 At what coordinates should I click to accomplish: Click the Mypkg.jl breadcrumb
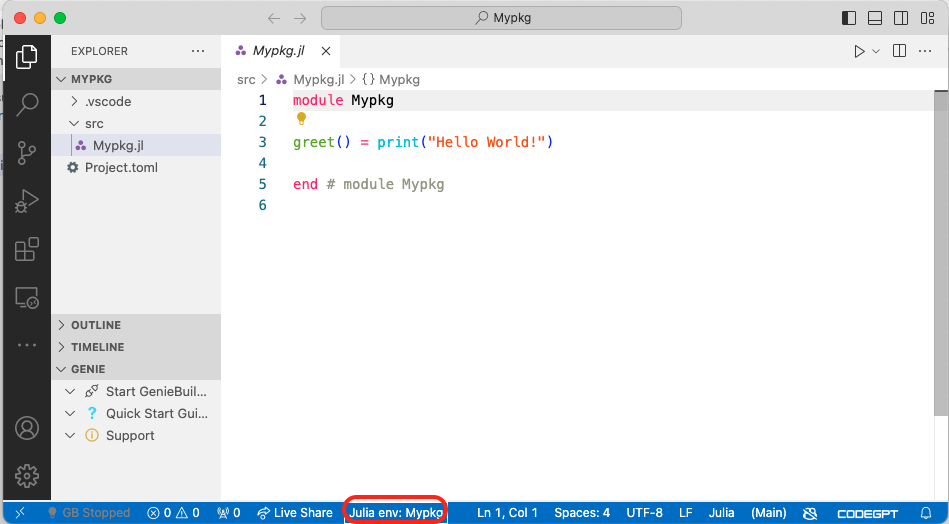pos(310,80)
